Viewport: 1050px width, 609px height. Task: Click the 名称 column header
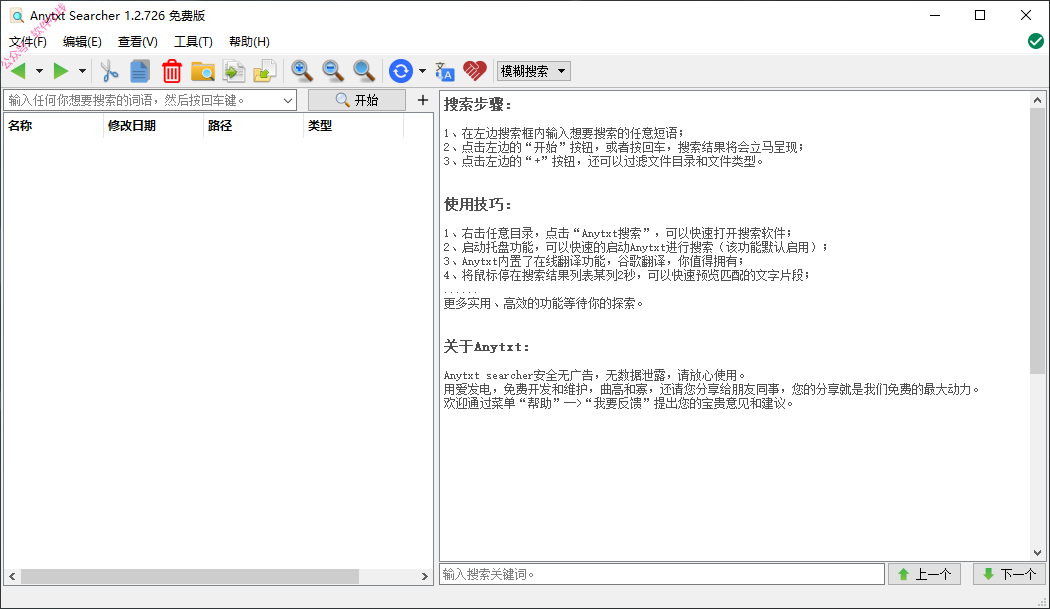tap(54, 125)
